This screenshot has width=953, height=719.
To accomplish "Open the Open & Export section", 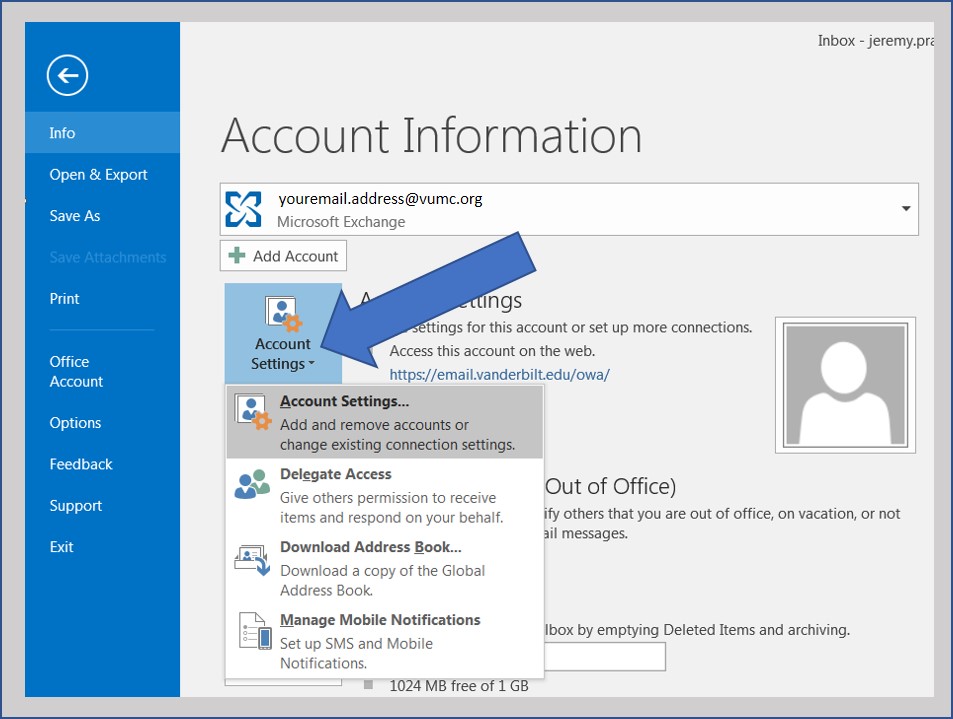I will click(x=102, y=174).
